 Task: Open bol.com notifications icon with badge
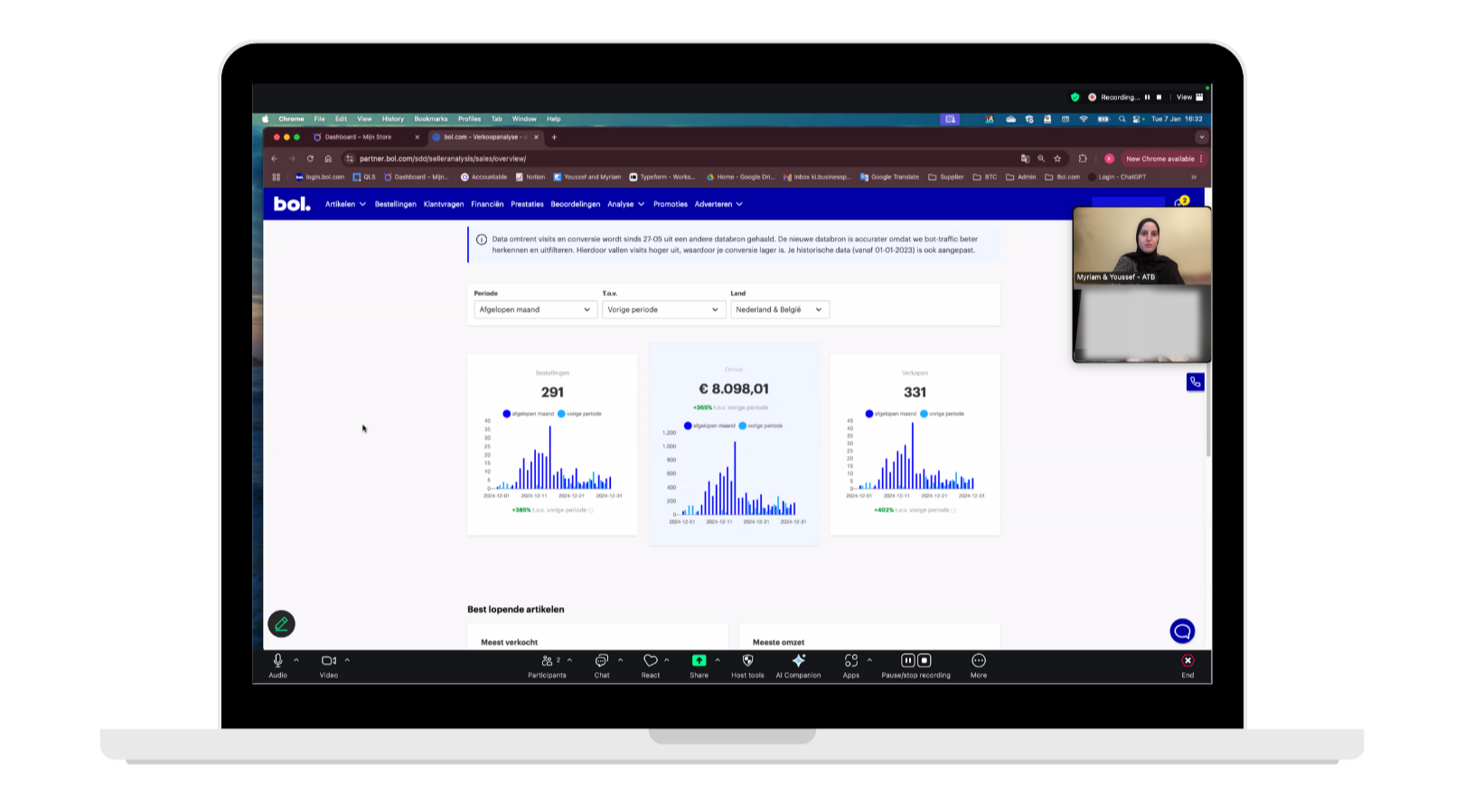click(1182, 201)
